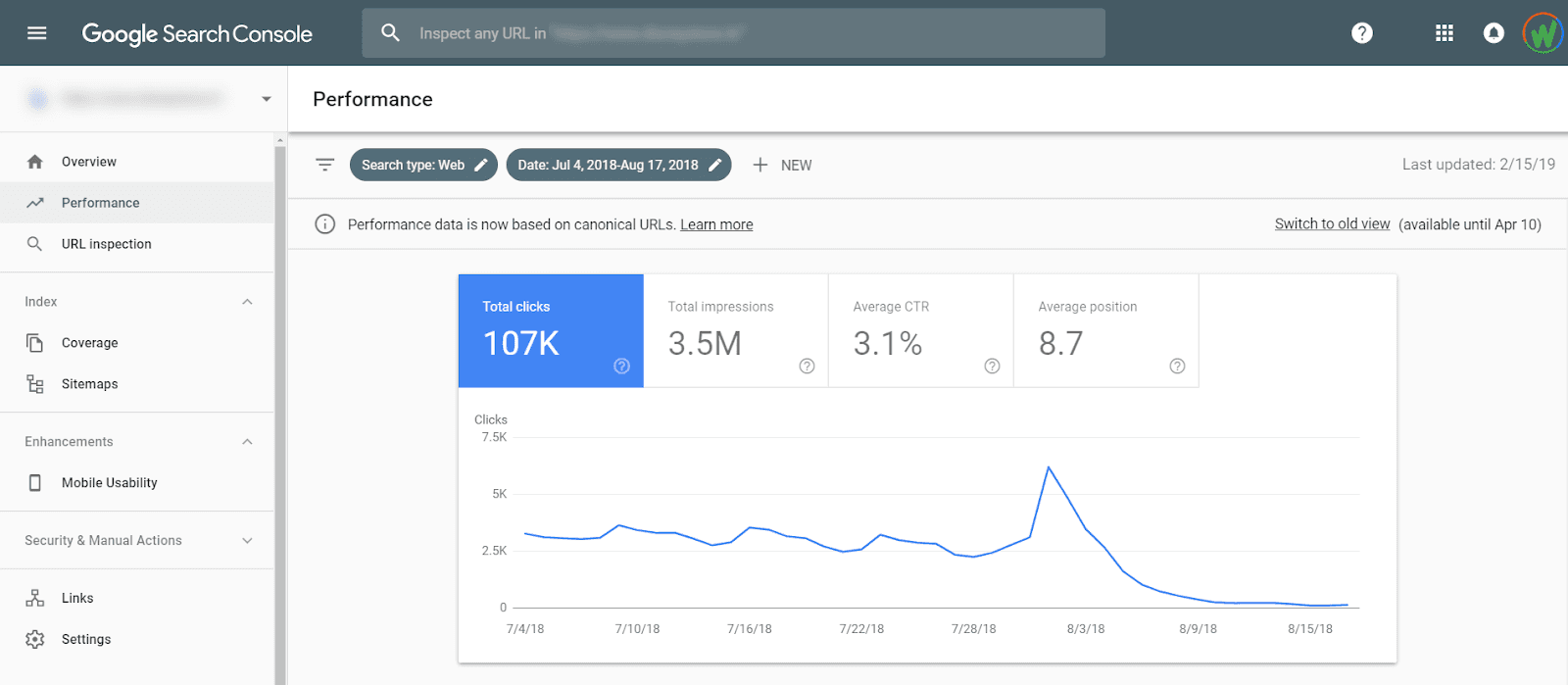This screenshot has height=685, width=1568.
Task: Open the Help question mark icon
Action: [1361, 33]
